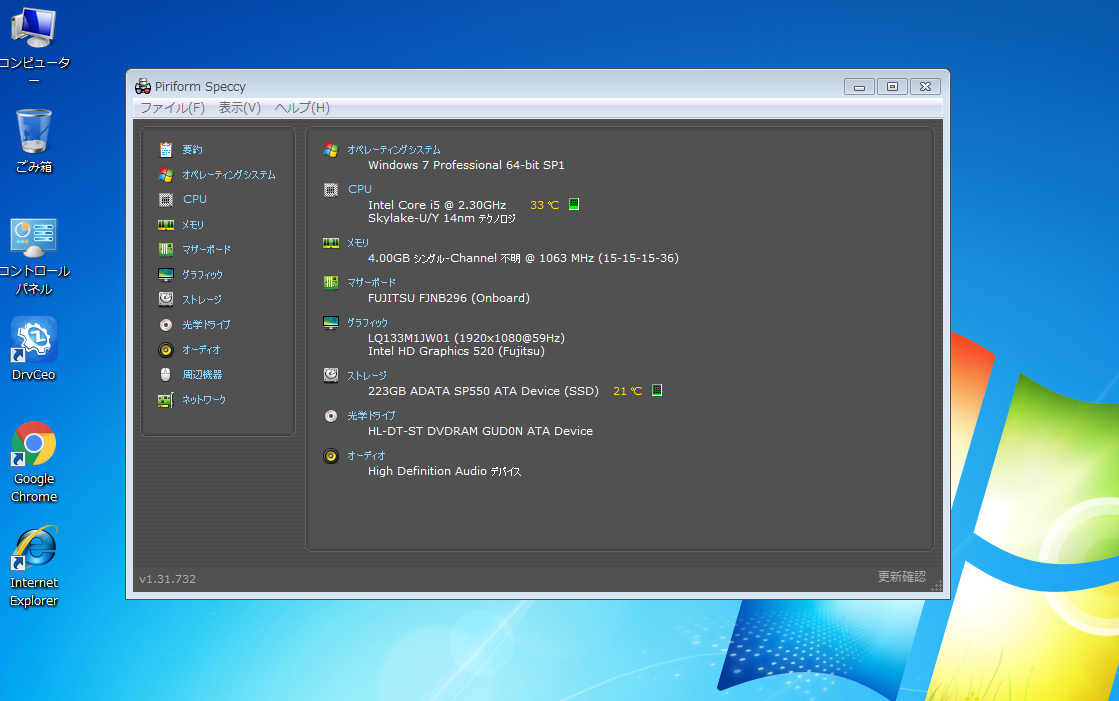Open the CPU heading link in summary
Image resolution: width=1119 pixels, height=701 pixels.
360,189
